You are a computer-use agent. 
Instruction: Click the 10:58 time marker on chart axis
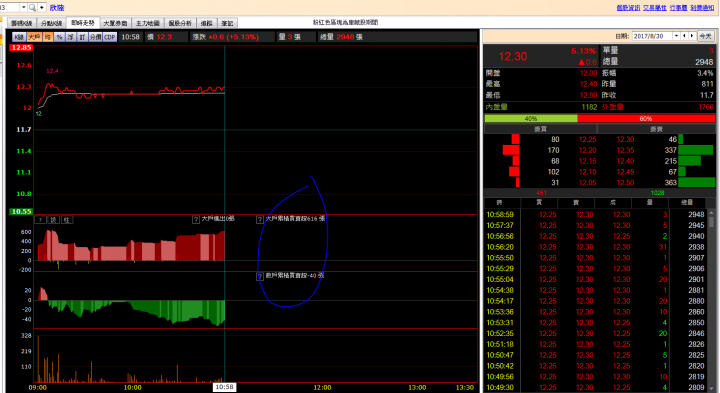coord(225,387)
